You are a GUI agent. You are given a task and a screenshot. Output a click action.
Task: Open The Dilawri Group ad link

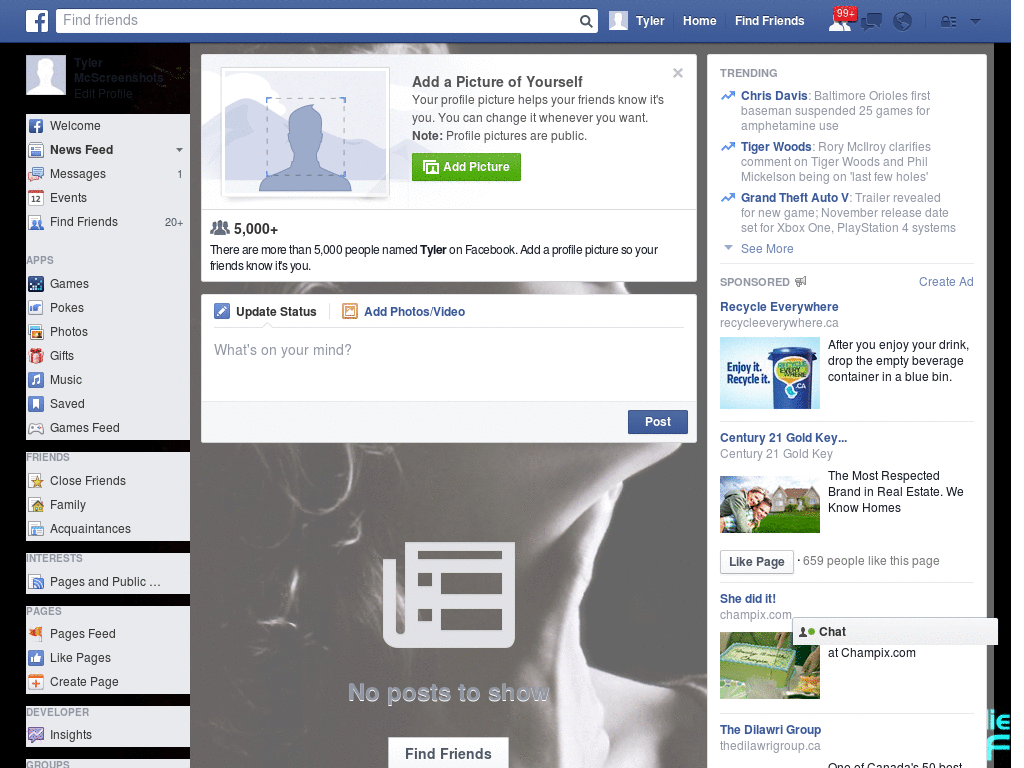coord(771,730)
